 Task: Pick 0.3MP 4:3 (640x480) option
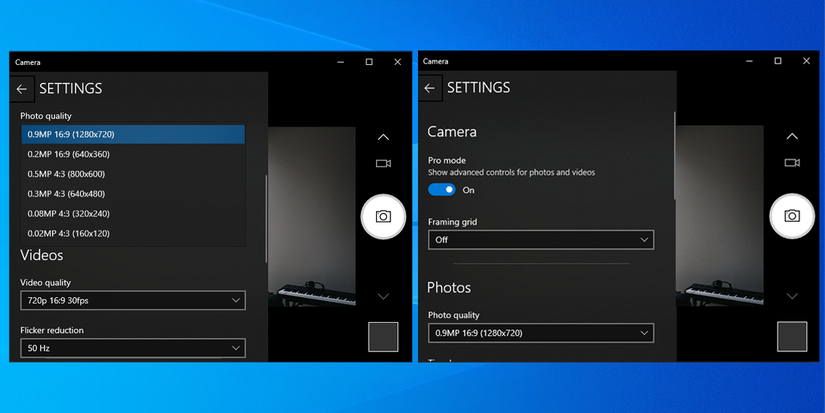(133, 194)
